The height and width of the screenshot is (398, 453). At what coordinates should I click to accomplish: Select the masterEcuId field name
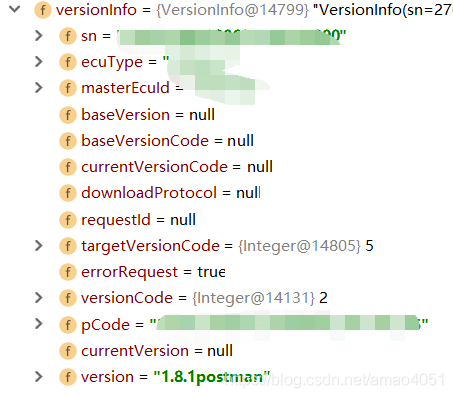click(x=125, y=88)
